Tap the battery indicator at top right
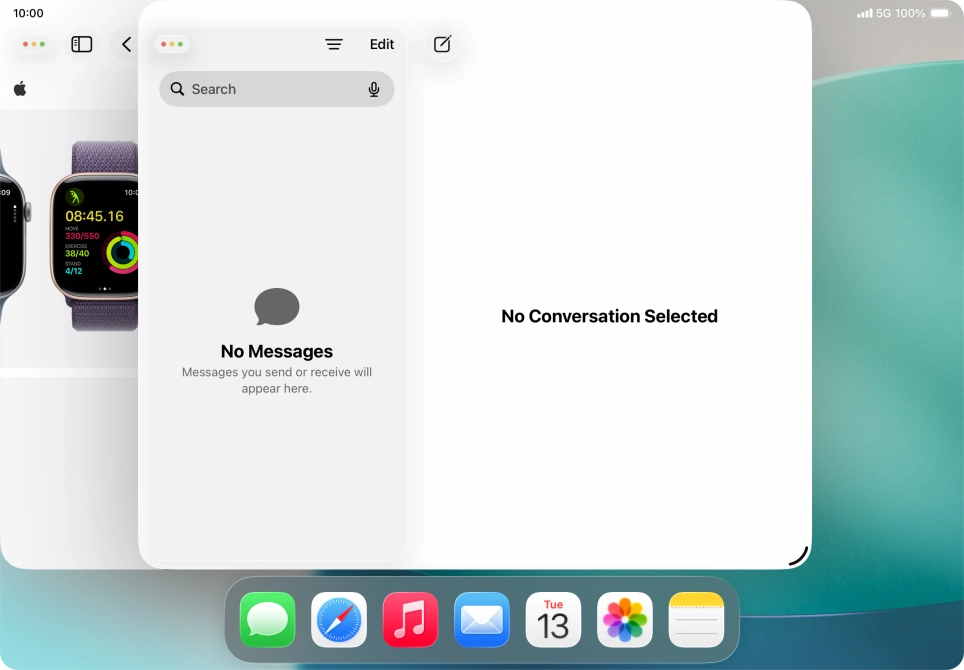Image resolution: width=964 pixels, height=670 pixels. point(937,13)
